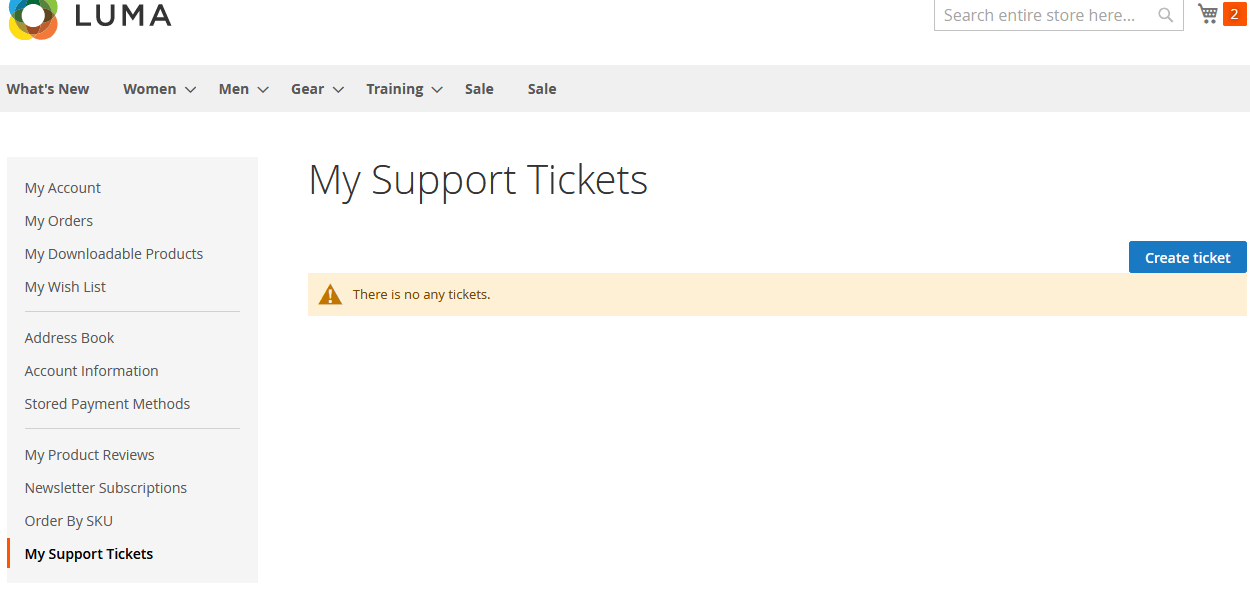Open the What's New menu item
Viewport: 1250px width, 598px height.
[x=48, y=89]
